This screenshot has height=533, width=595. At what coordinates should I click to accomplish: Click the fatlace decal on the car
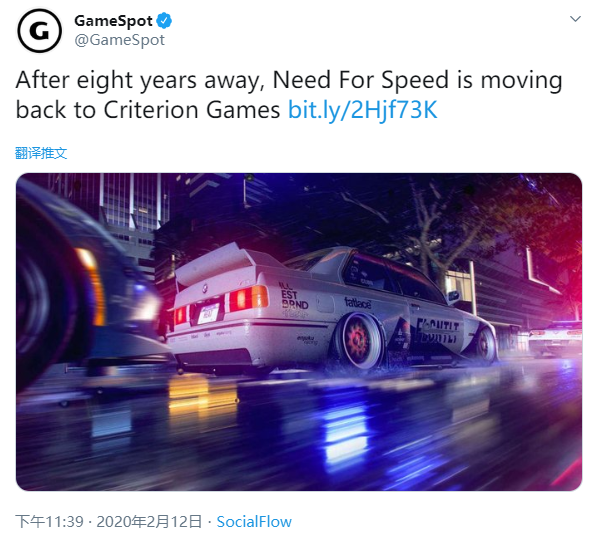357,303
